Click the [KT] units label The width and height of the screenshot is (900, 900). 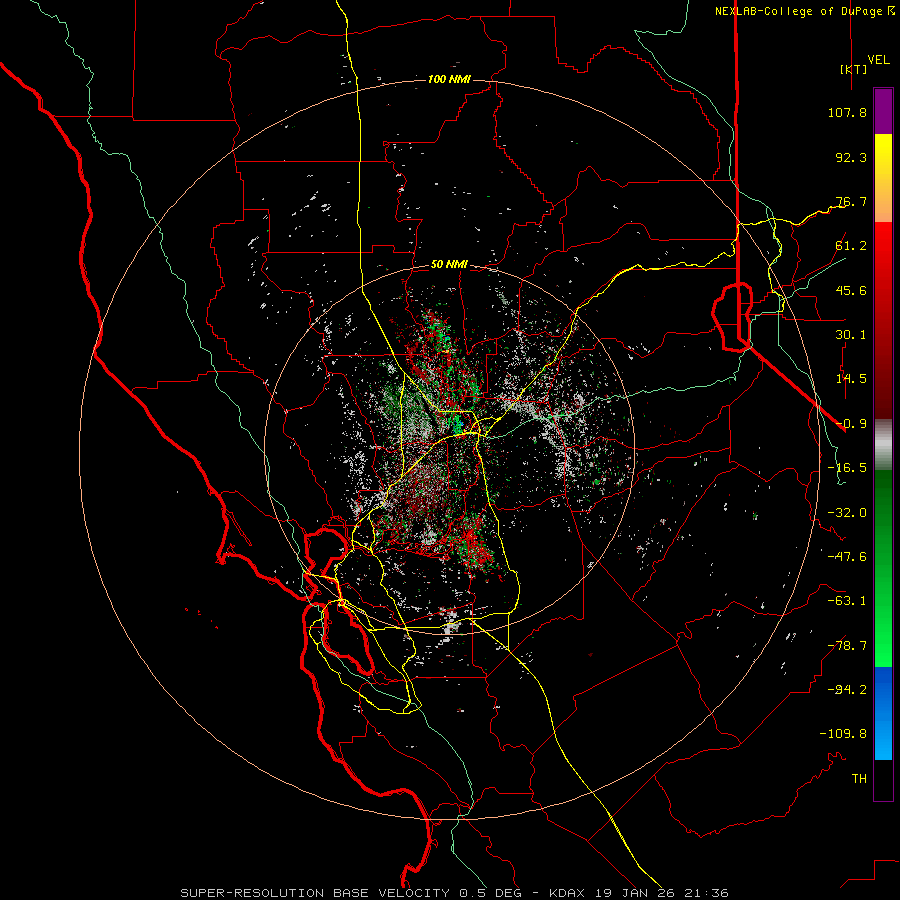[854, 69]
